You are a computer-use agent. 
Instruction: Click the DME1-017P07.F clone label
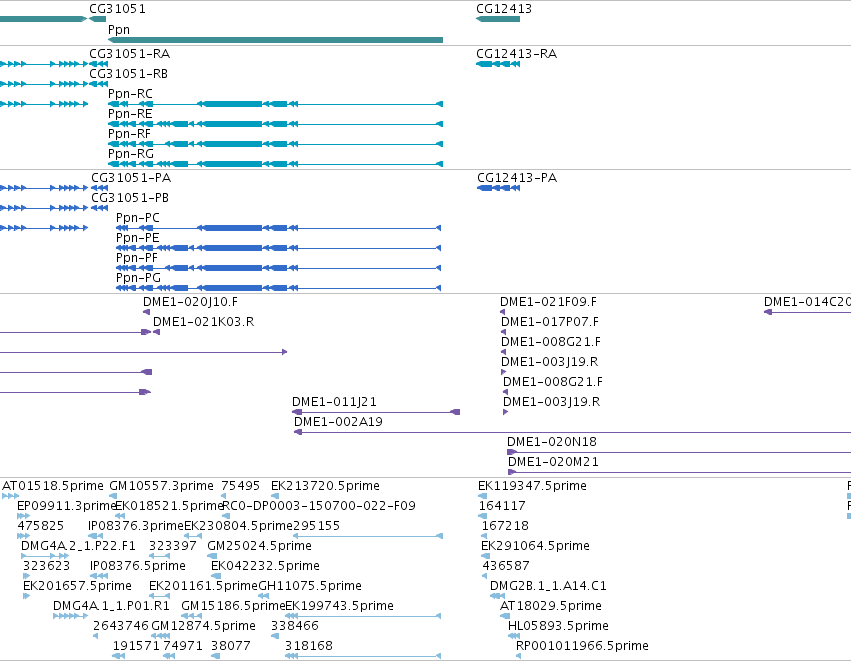550,322
